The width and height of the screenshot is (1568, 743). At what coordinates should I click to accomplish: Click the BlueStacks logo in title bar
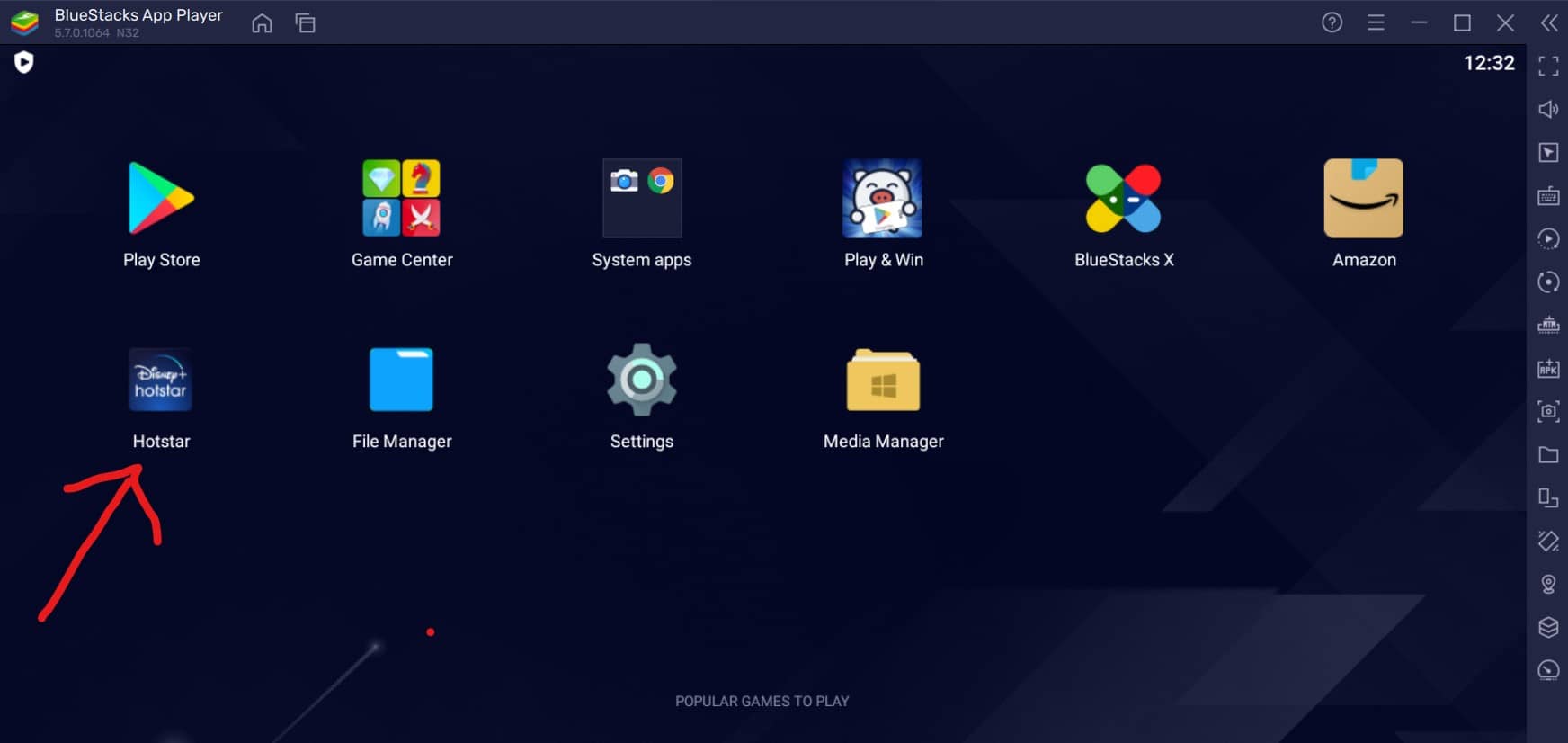click(24, 22)
